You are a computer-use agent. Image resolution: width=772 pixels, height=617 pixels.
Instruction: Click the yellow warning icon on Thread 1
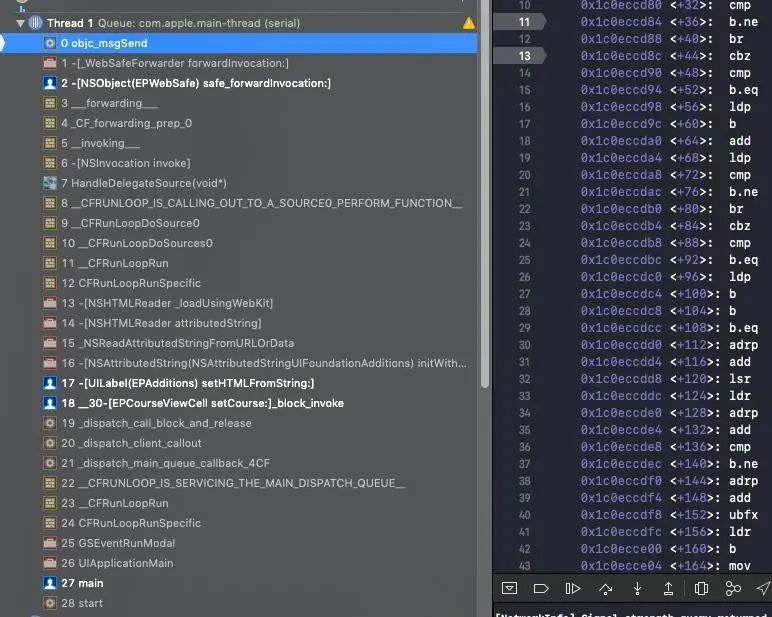pos(469,23)
